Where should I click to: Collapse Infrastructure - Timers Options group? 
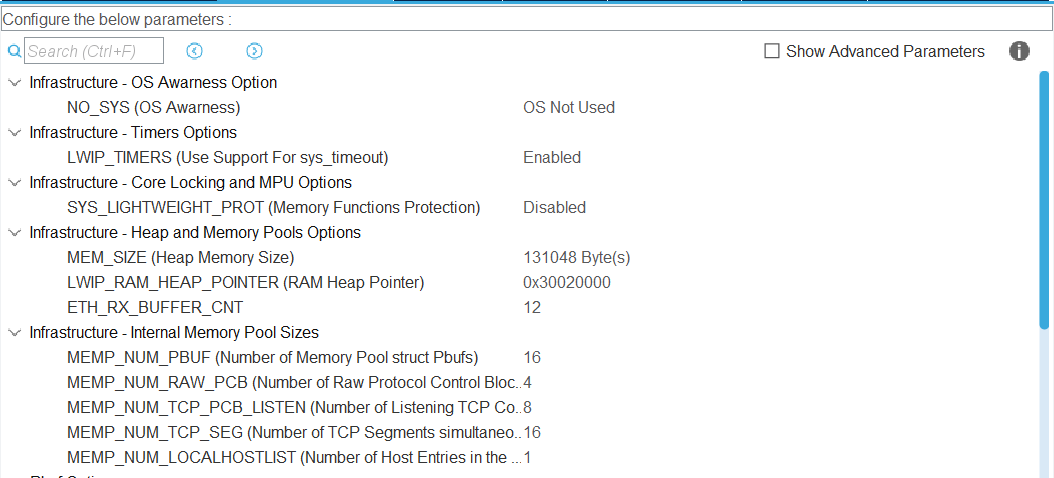[x=14, y=133]
